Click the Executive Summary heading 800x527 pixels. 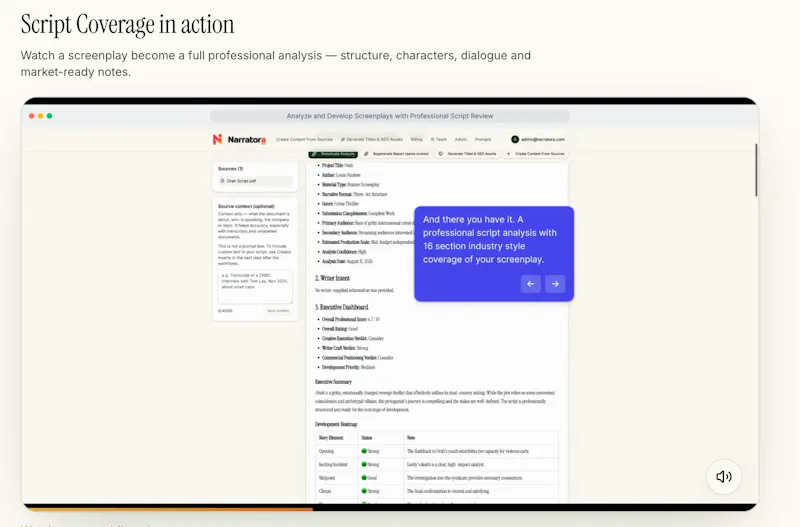[333, 382]
